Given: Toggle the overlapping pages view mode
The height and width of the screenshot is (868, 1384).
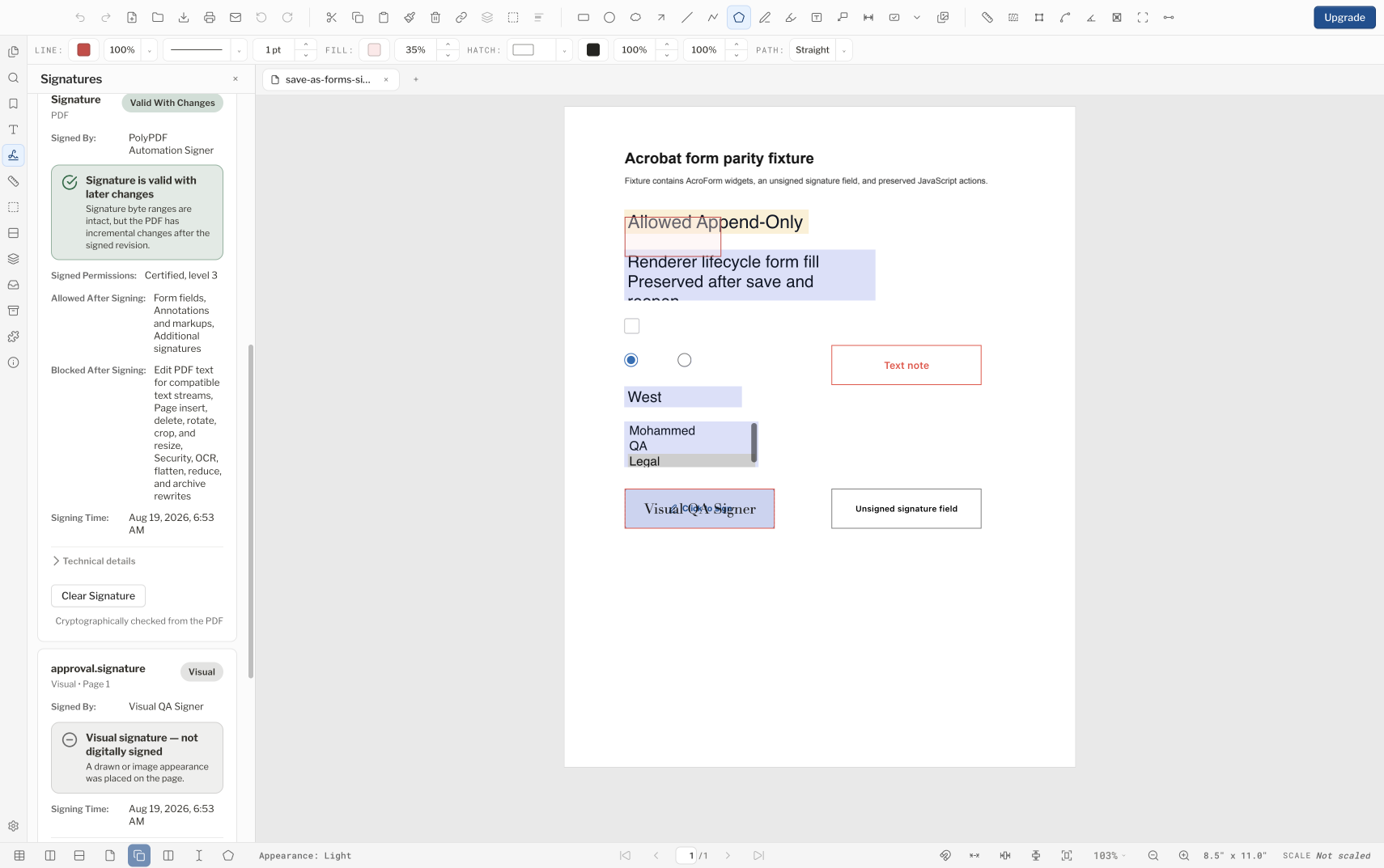Looking at the screenshot, I should coord(138,855).
